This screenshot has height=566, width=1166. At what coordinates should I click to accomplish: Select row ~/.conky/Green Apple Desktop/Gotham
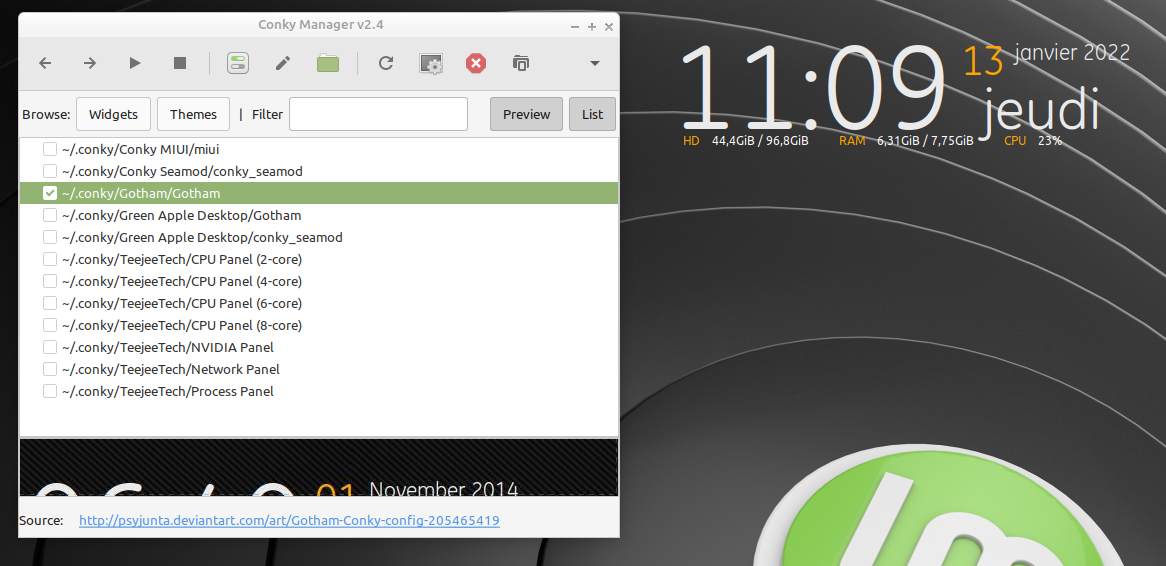(319, 215)
